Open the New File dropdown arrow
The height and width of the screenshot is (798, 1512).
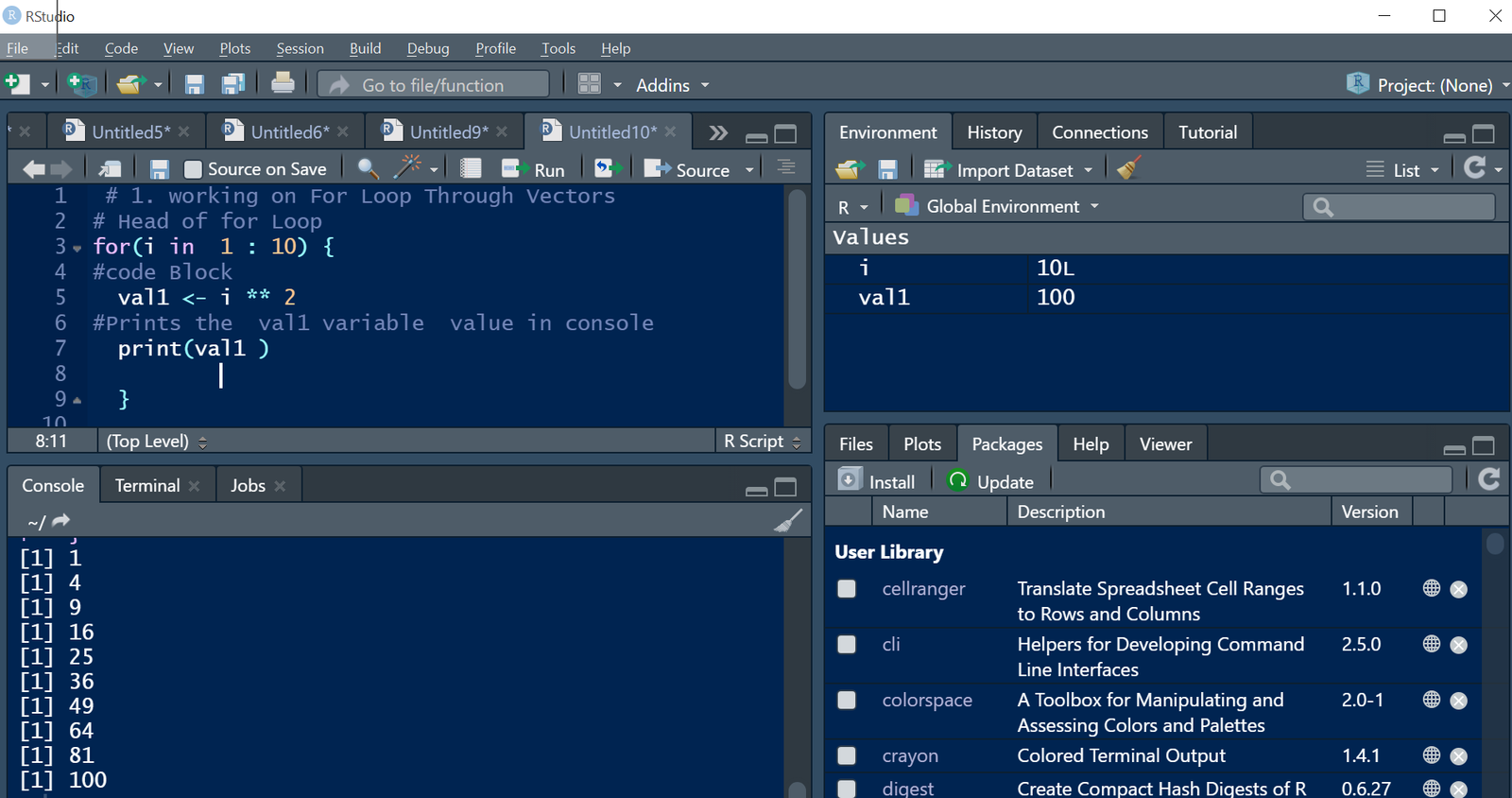(x=44, y=85)
